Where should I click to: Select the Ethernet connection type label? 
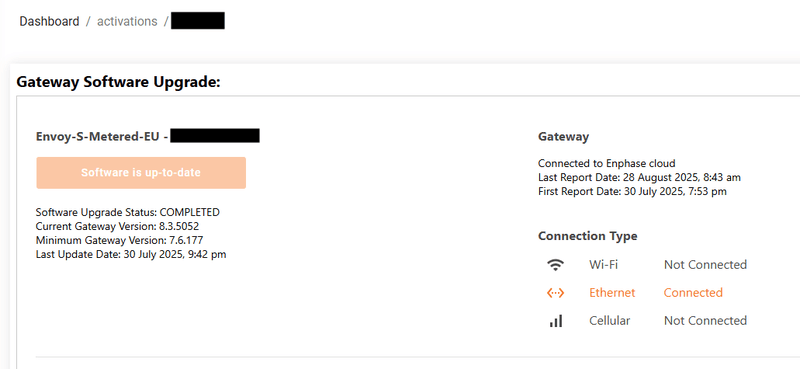(x=612, y=293)
